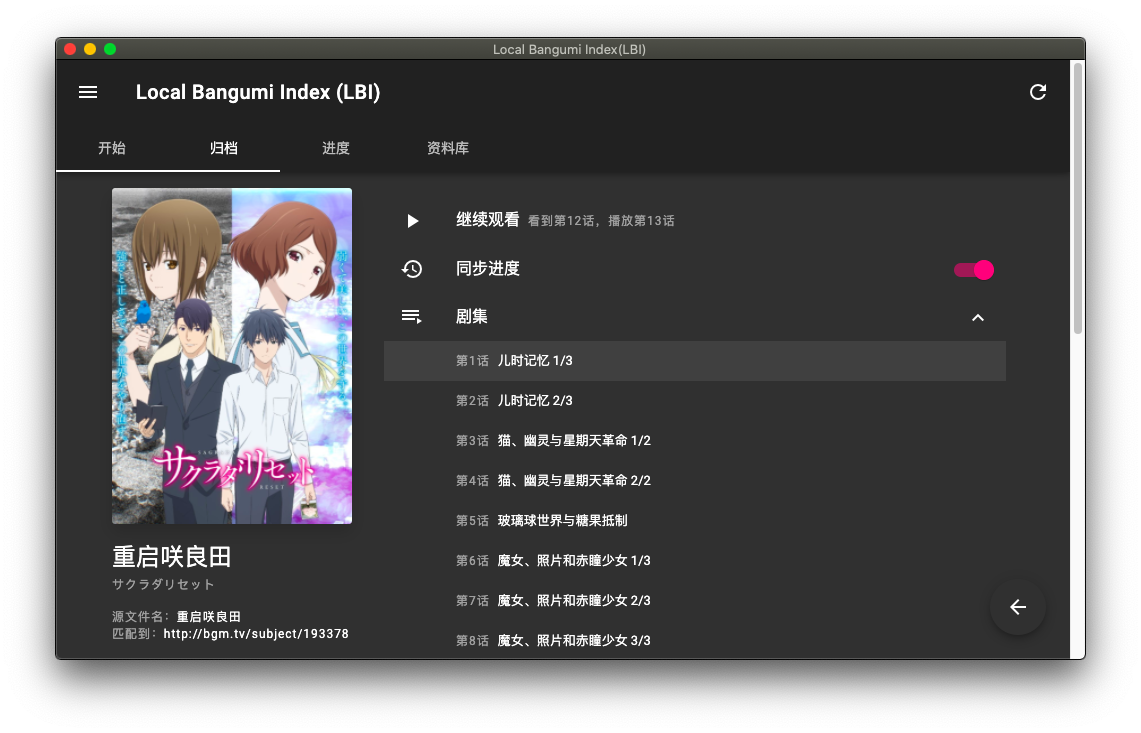Click the playlist icon beside 剧集

click(412, 317)
